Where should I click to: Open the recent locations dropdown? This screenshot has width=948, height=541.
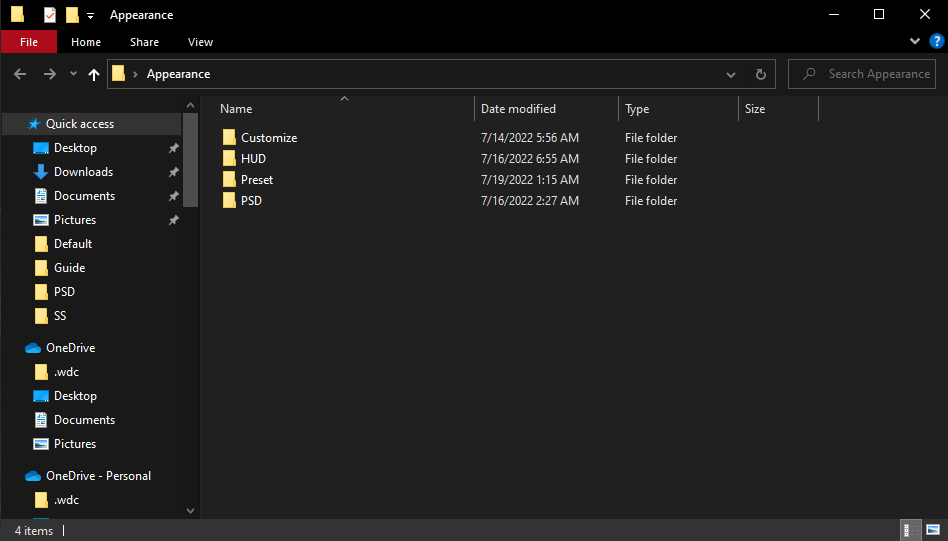click(x=73, y=74)
